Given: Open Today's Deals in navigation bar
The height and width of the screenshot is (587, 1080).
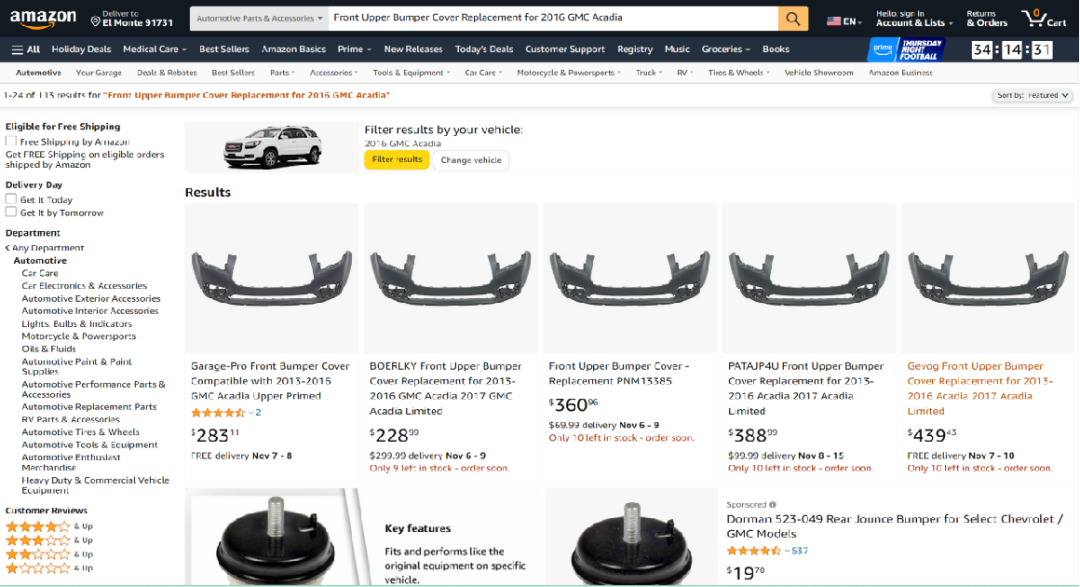Looking at the screenshot, I should [484, 49].
